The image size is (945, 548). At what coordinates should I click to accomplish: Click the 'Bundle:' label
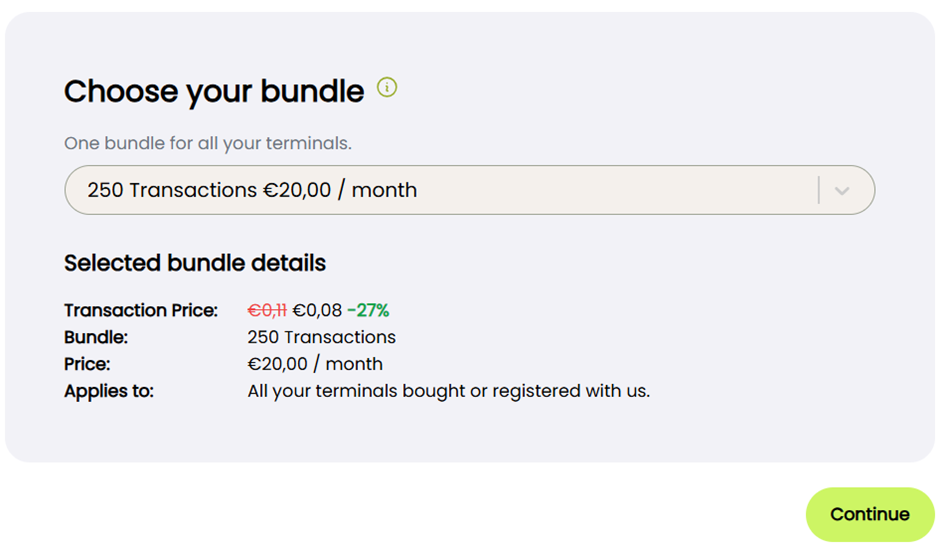[96, 337]
